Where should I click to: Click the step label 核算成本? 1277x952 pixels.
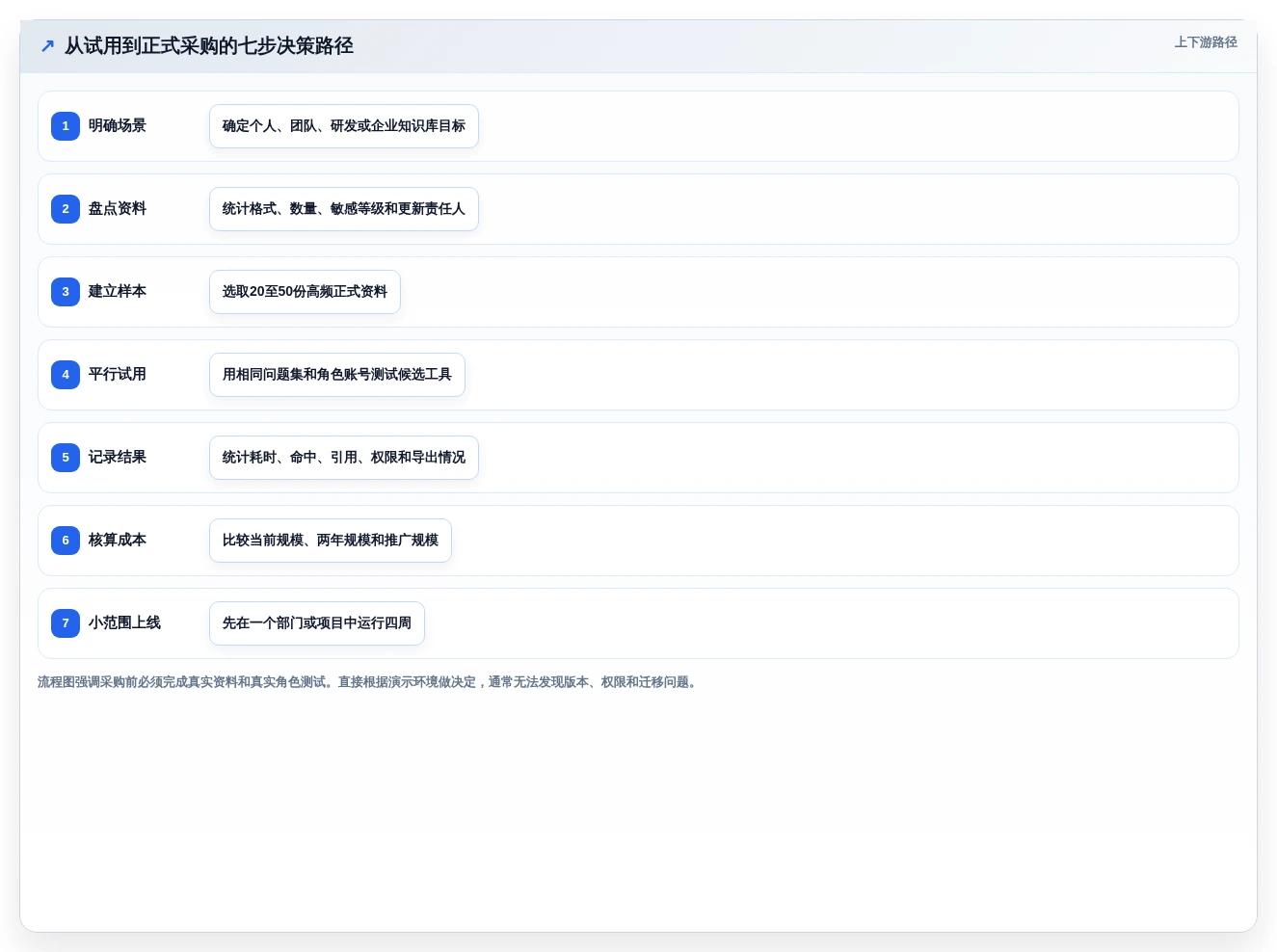click(118, 541)
